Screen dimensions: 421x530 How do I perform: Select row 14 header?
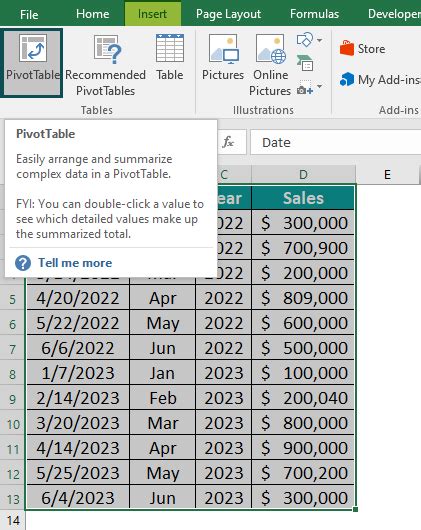coord(13,521)
